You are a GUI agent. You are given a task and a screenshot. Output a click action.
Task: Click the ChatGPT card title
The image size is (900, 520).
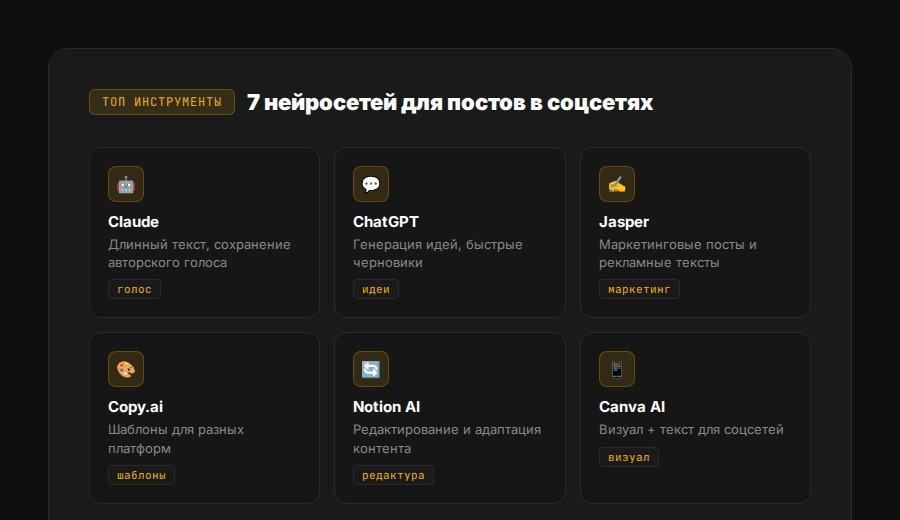click(386, 222)
